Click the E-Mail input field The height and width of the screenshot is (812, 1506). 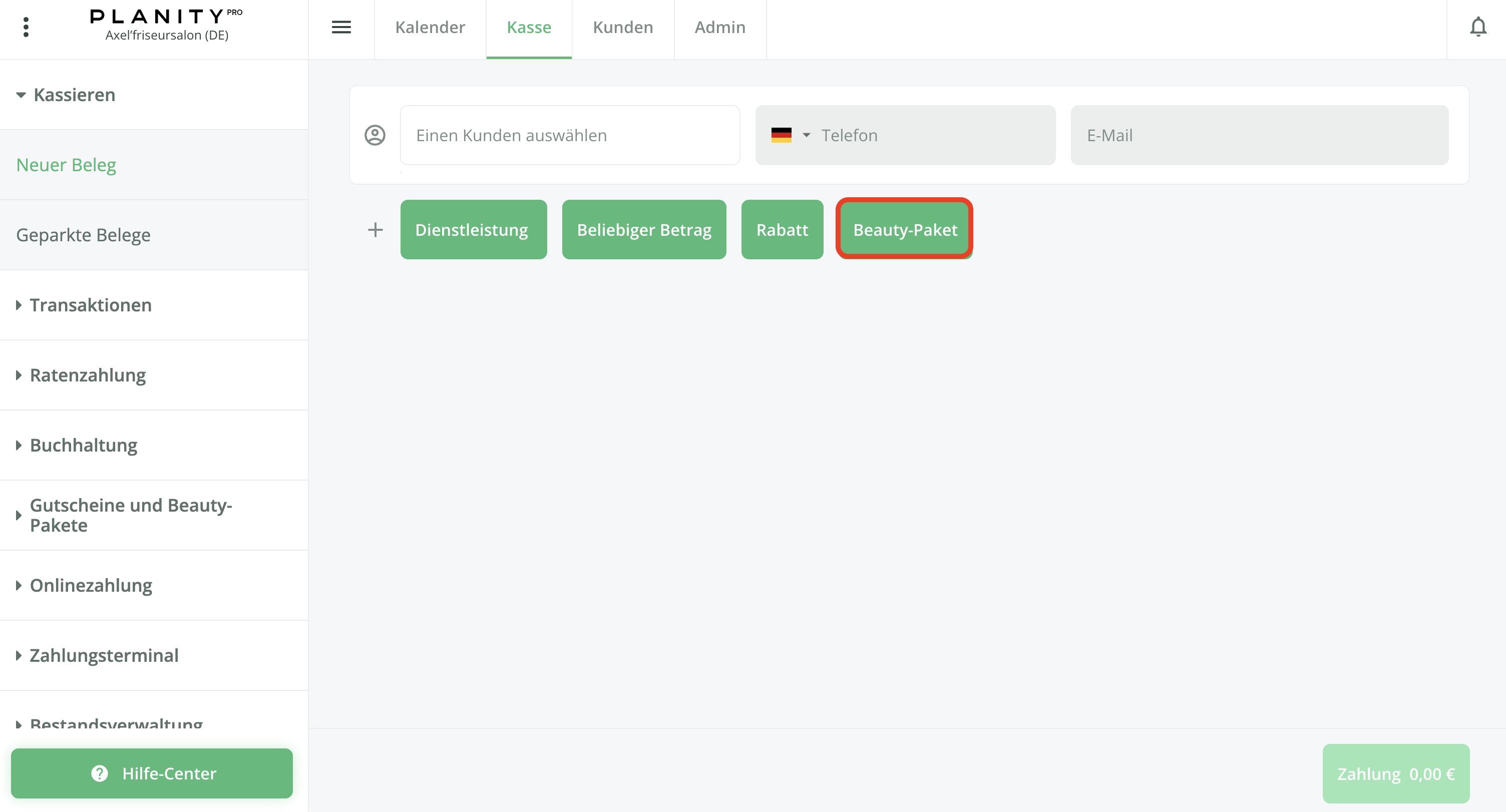pos(1259,135)
